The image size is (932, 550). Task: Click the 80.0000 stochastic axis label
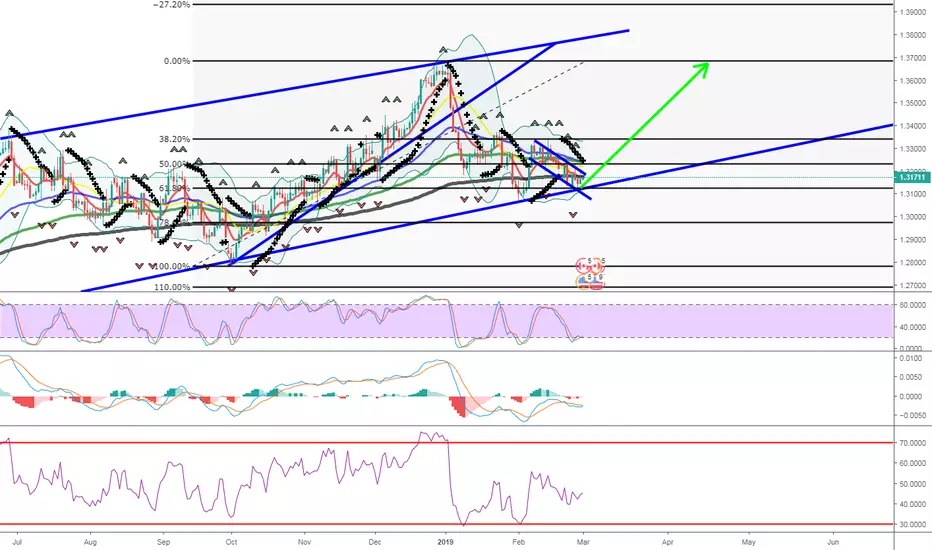(x=914, y=305)
